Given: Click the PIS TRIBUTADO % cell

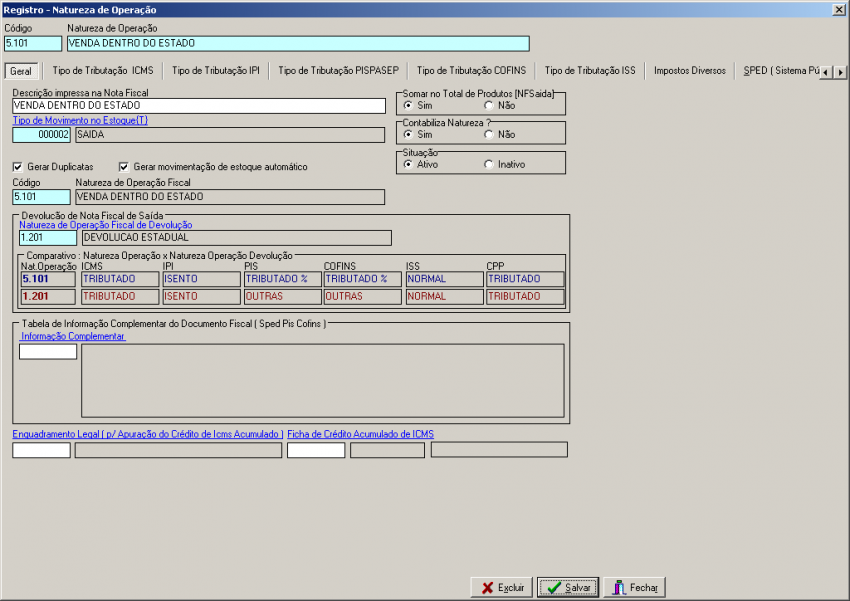Looking at the screenshot, I should (x=283, y=279).
